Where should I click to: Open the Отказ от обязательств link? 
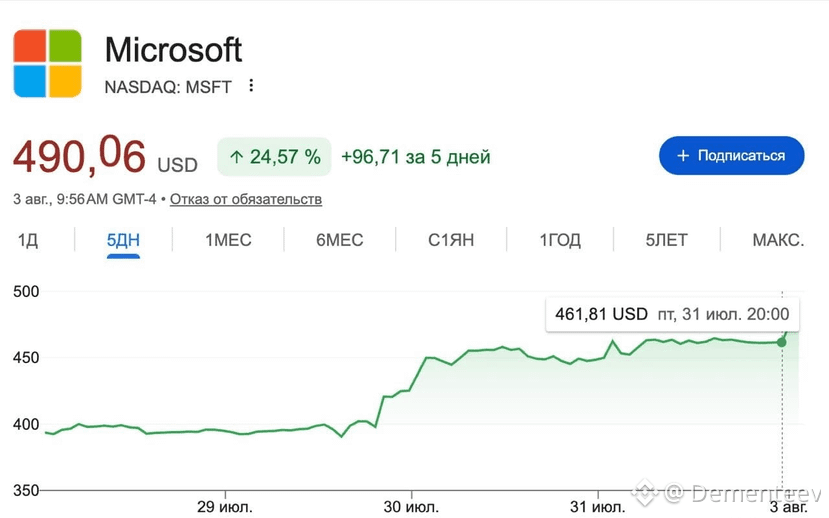[x=246, y=199]
